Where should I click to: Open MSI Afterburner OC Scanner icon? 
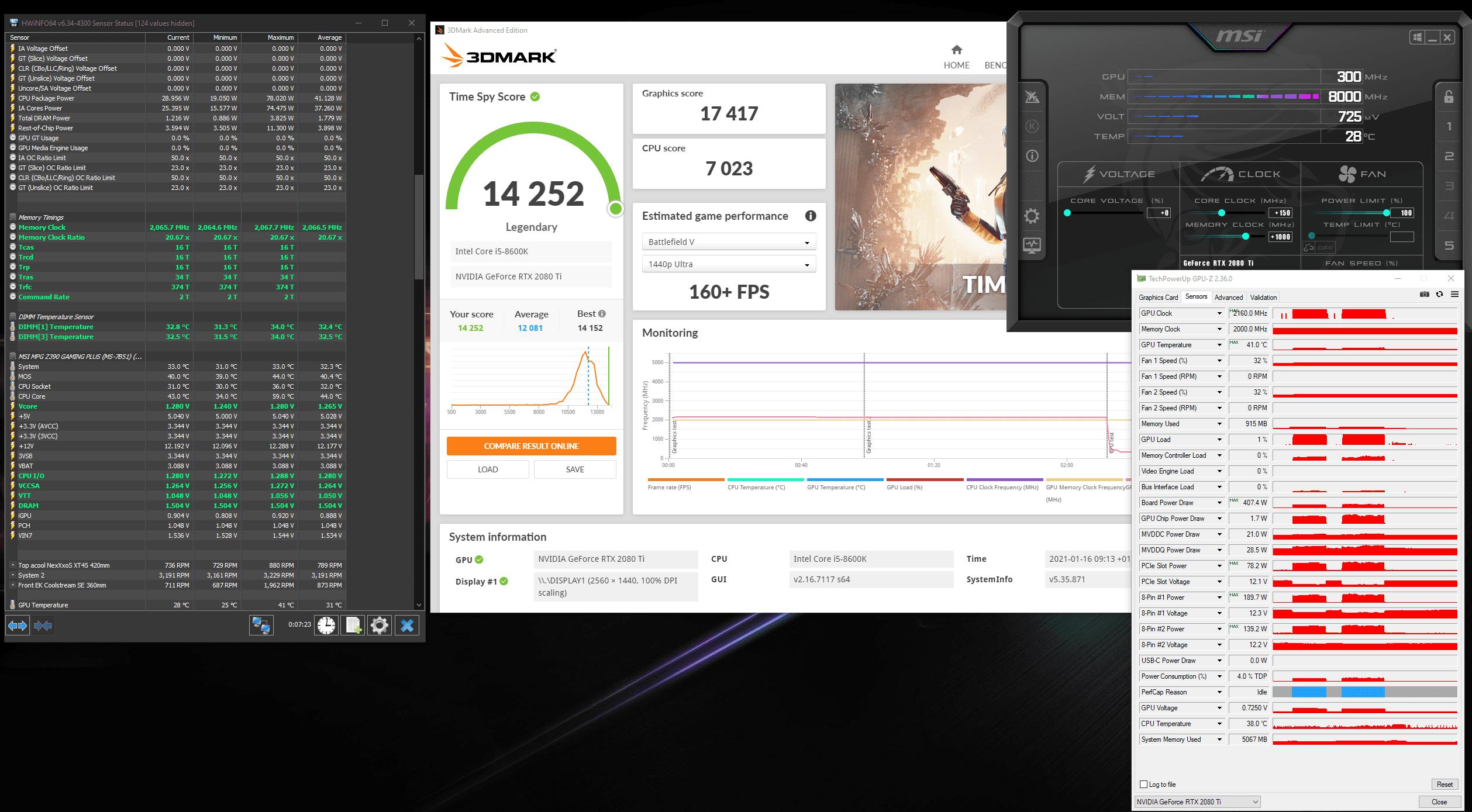1032,96
